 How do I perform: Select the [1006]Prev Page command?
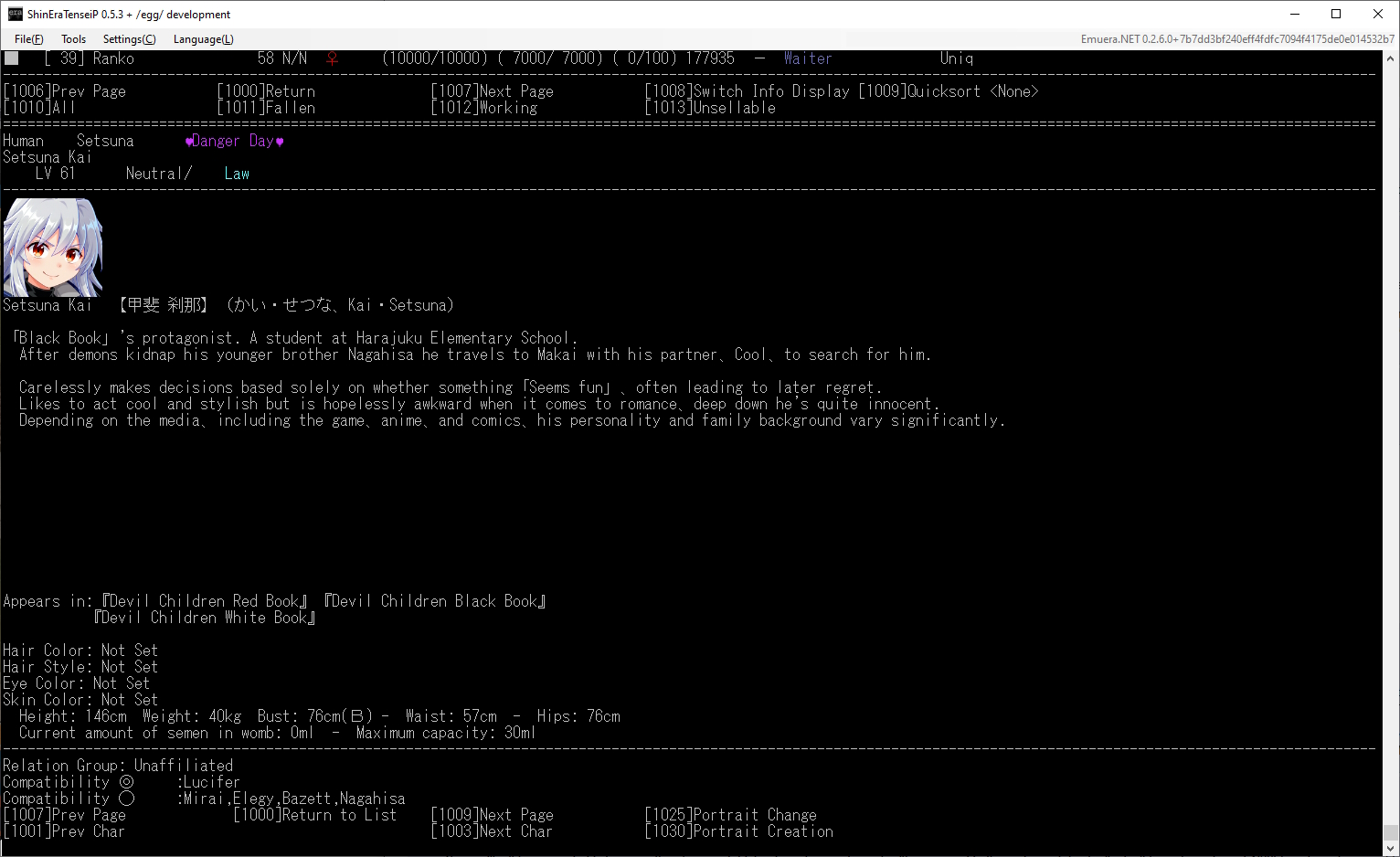coord(65,91)
